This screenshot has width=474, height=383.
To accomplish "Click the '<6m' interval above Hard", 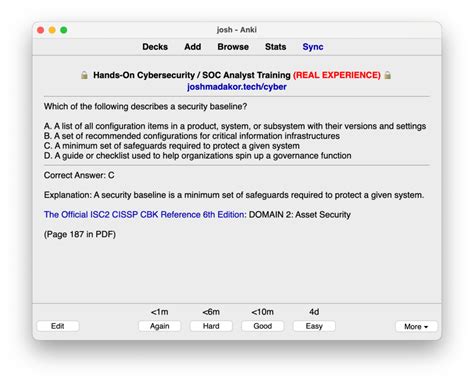I will point(211,312).
